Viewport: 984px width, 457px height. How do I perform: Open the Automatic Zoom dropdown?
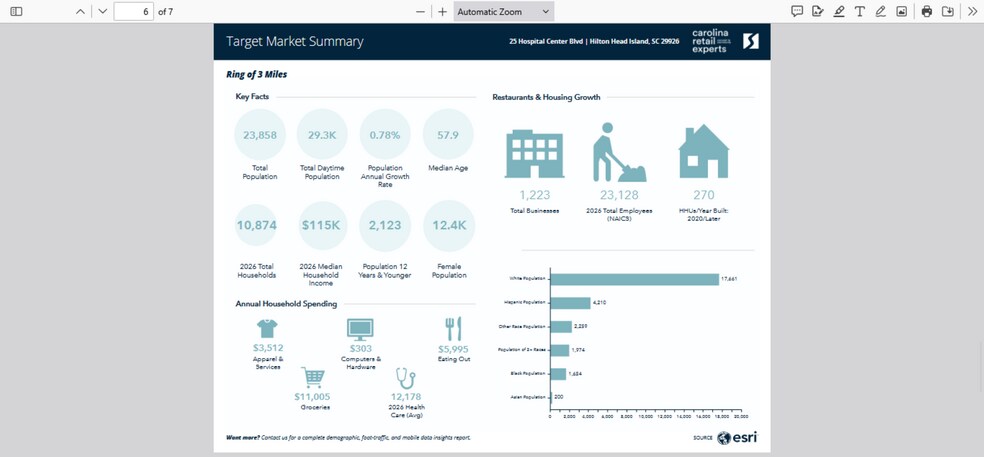(504, 11)
